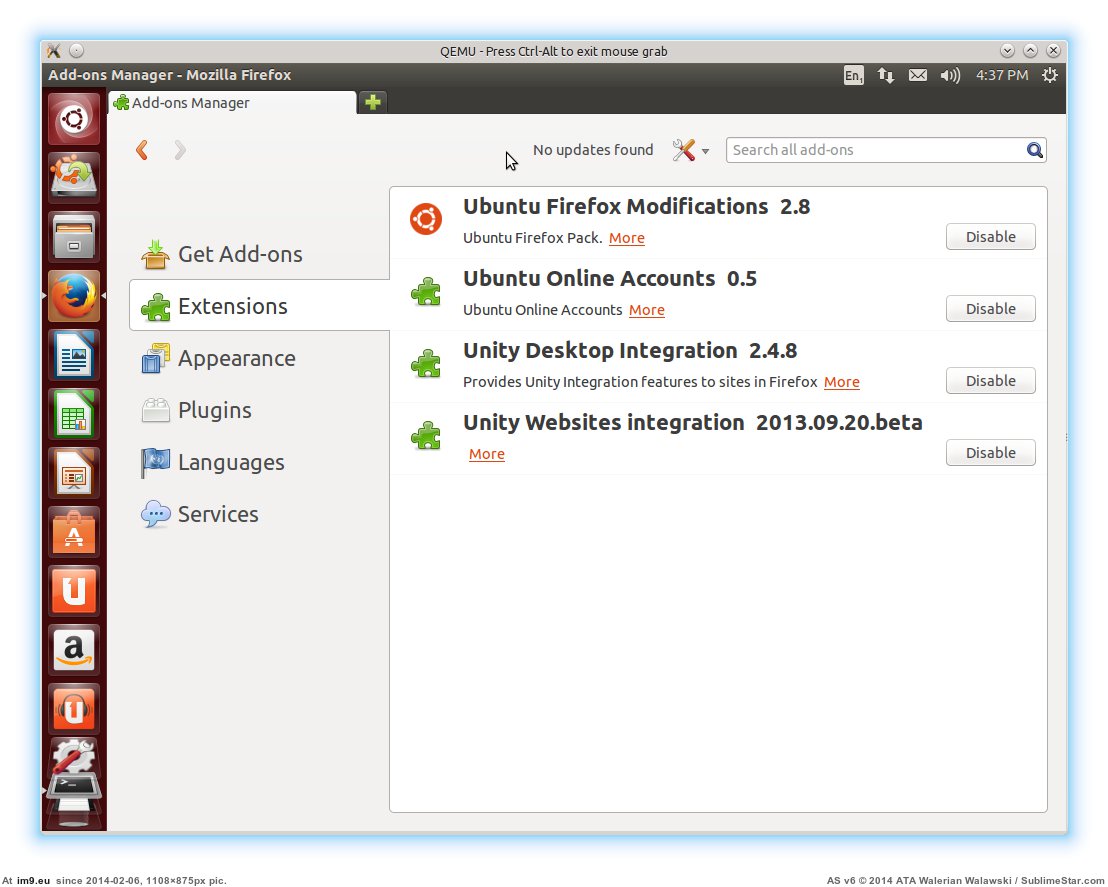1108x887 pixels.
Task: Open the Services category
Action: click(x=217, y=514)
